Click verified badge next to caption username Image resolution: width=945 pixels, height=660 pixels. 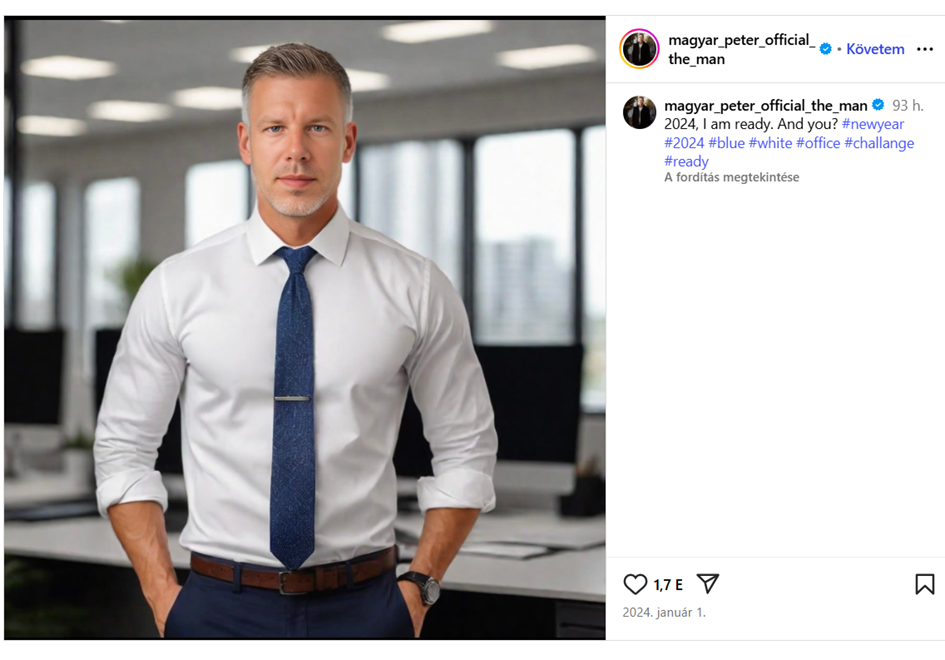pos(878,105)
